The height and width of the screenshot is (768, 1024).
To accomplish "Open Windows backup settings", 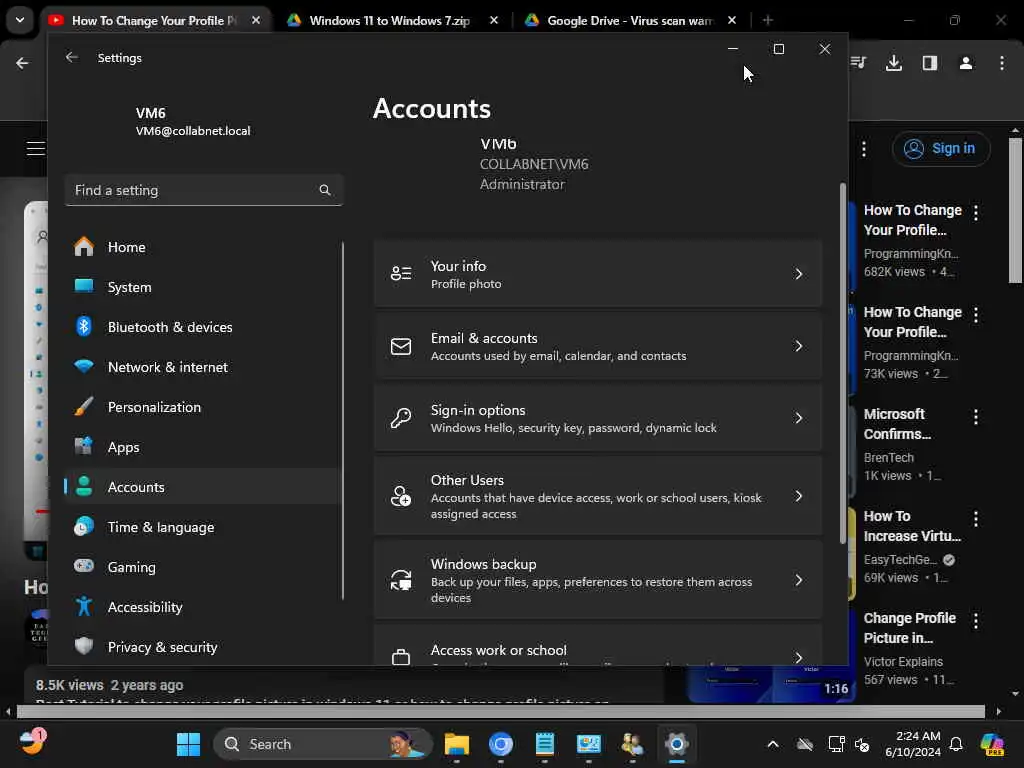I will coord(598,580).
